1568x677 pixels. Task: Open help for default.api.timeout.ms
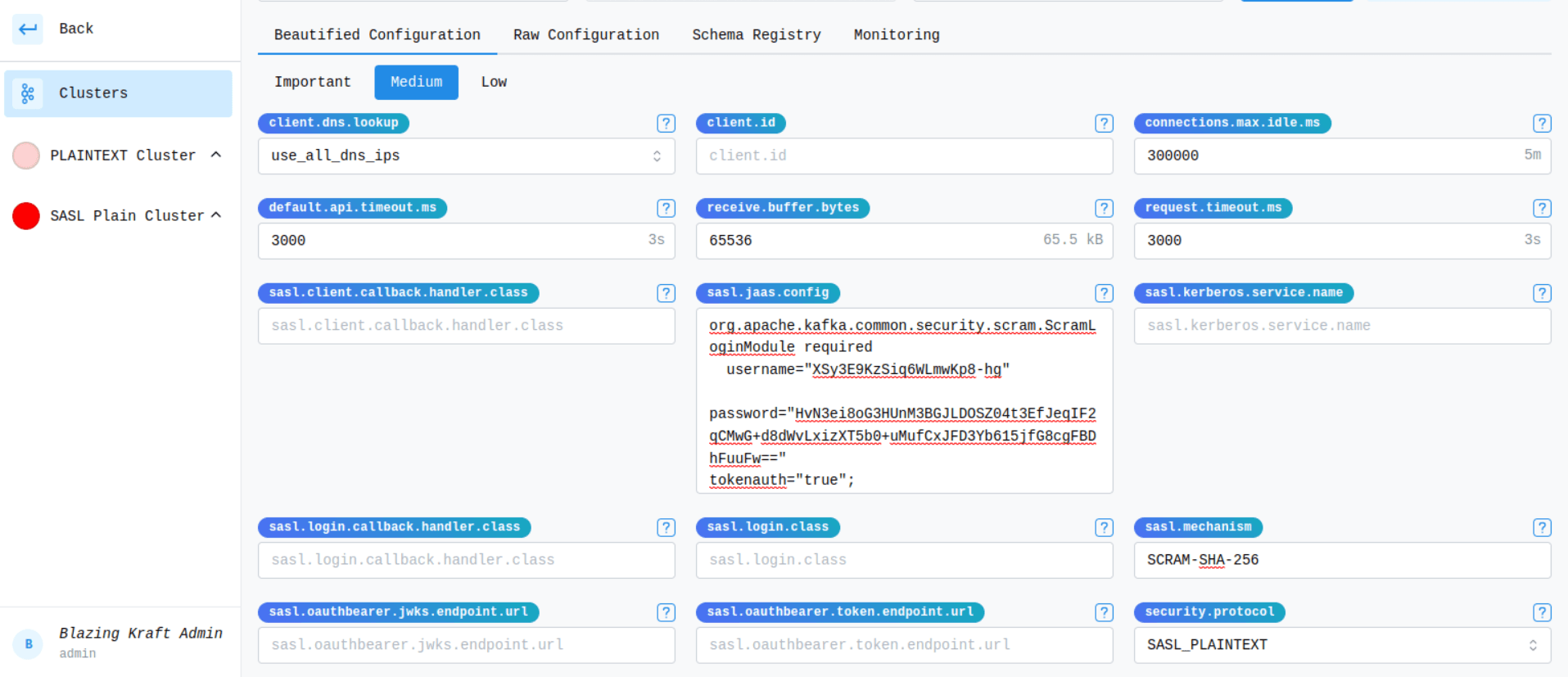(666, 208)
